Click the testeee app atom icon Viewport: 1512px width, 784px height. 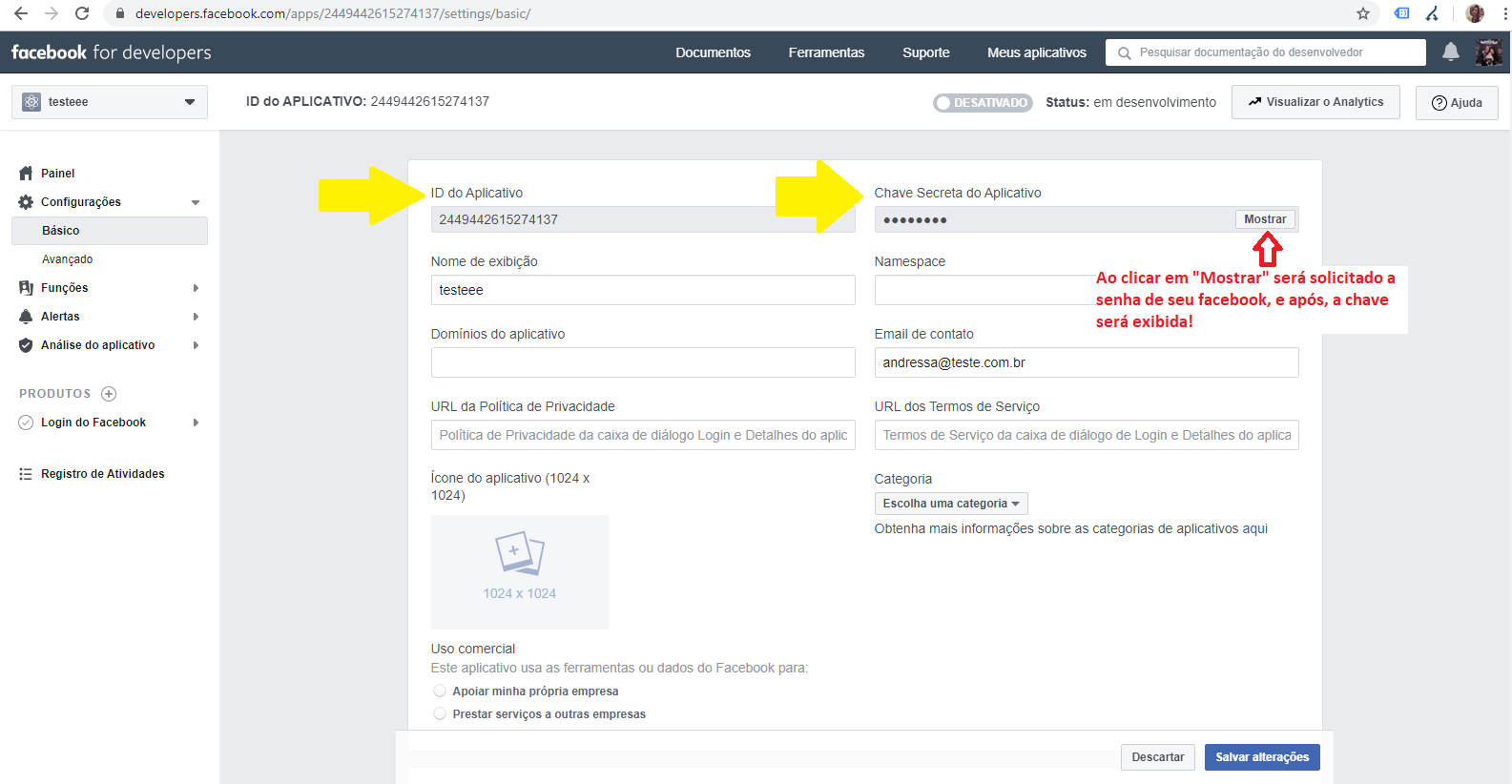click(31, 102)
